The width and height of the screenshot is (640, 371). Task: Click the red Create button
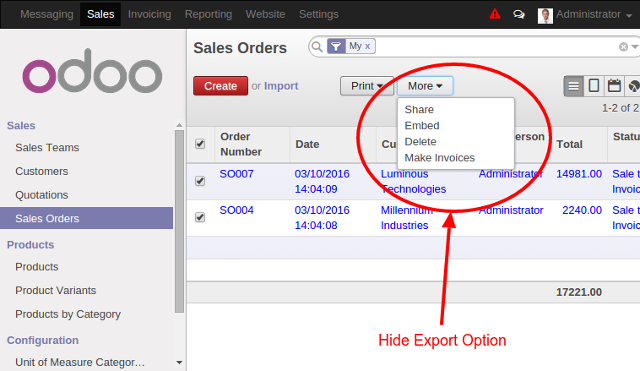[x=220, y=86]
